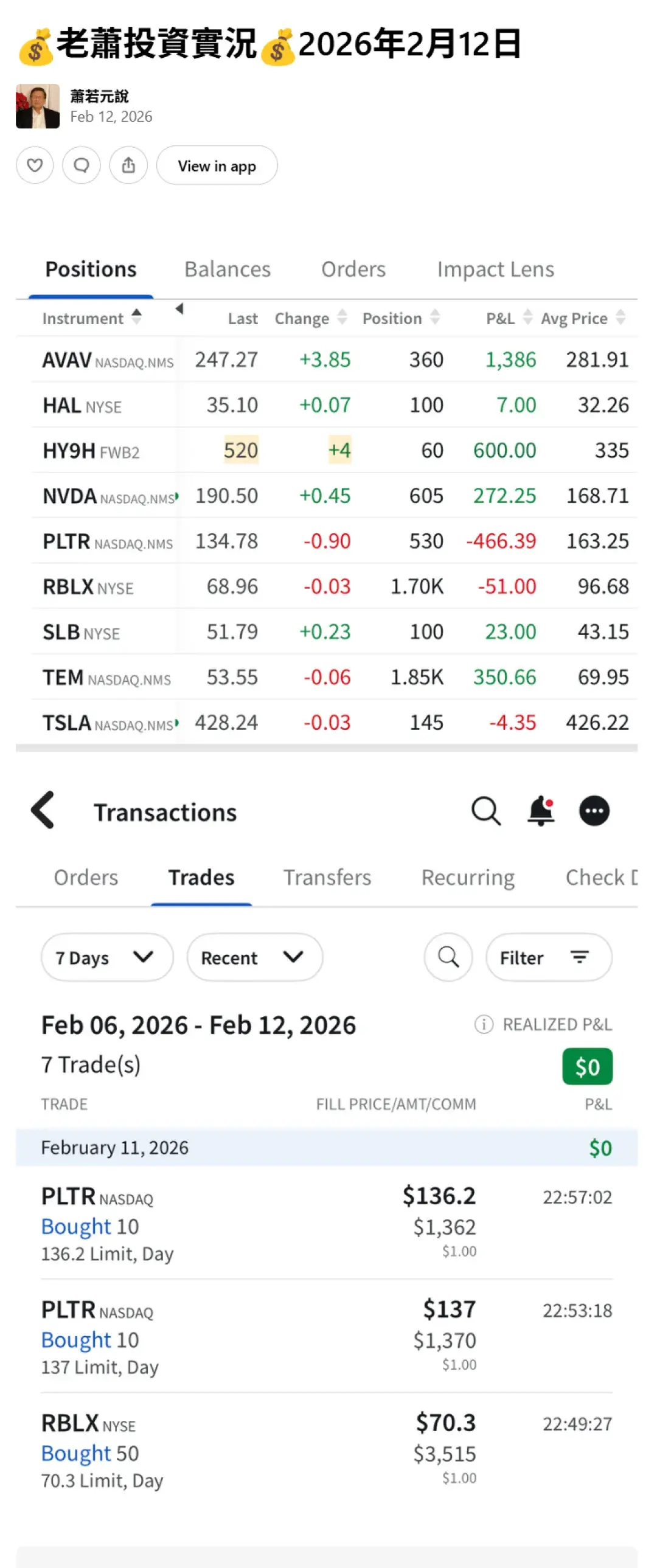657x1568 pixels.
Task: Open author 蕭若元說 profile picture
Action: (38, 106)
